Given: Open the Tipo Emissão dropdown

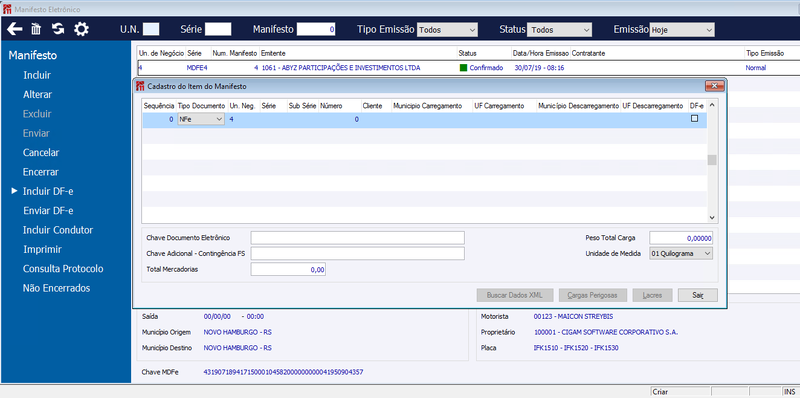Looking at the screenshot, I should pos(447,30).
